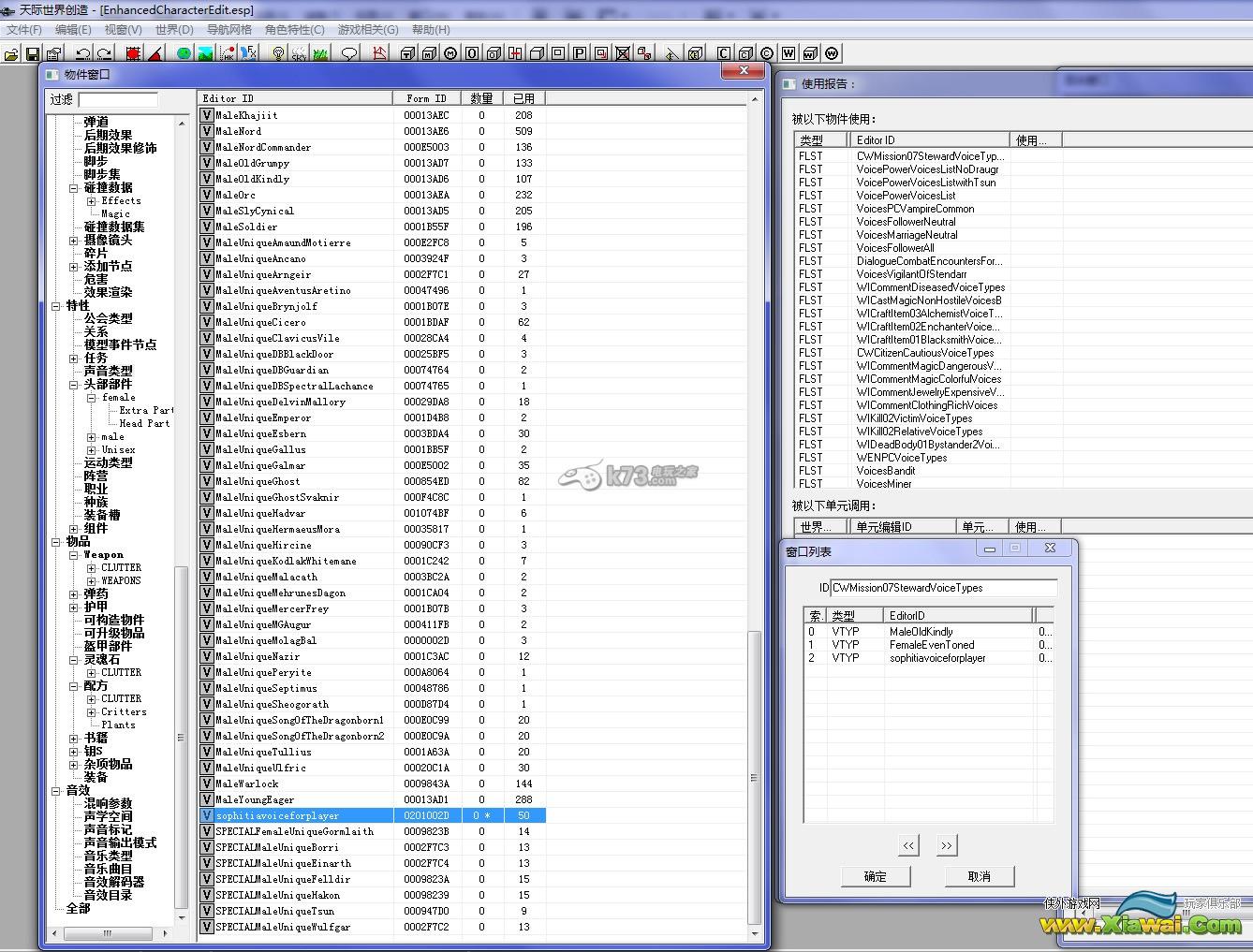Click the << previous button in 窗口列表
1253x952 pixels.
click(908, 845)
